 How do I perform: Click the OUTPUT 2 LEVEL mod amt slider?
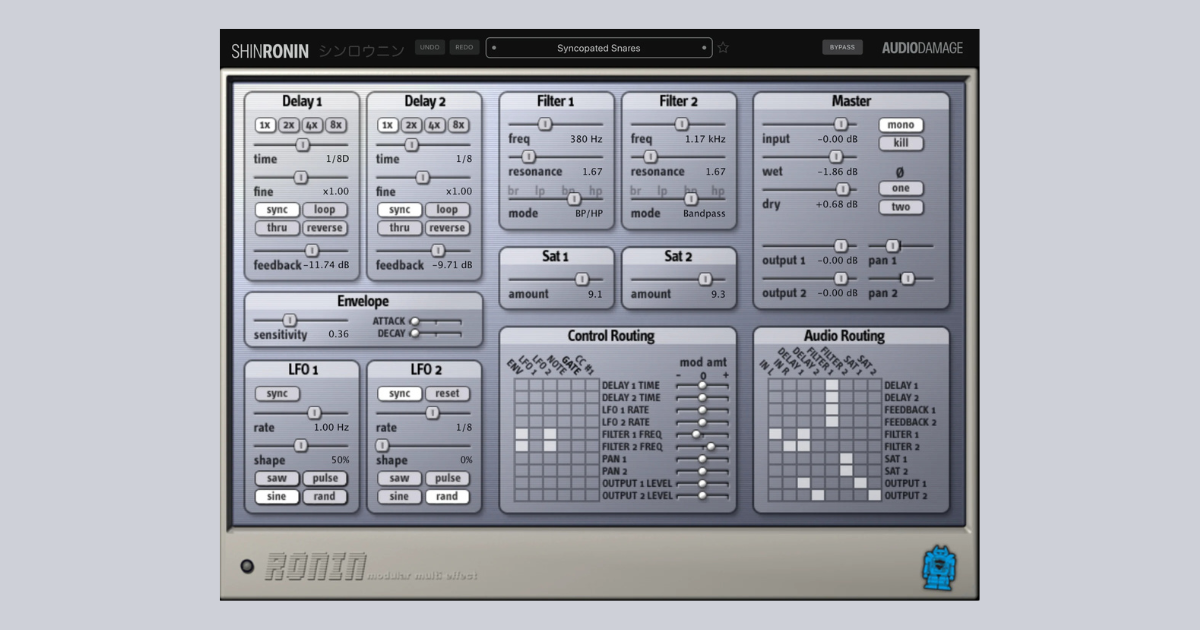point(702,495)
